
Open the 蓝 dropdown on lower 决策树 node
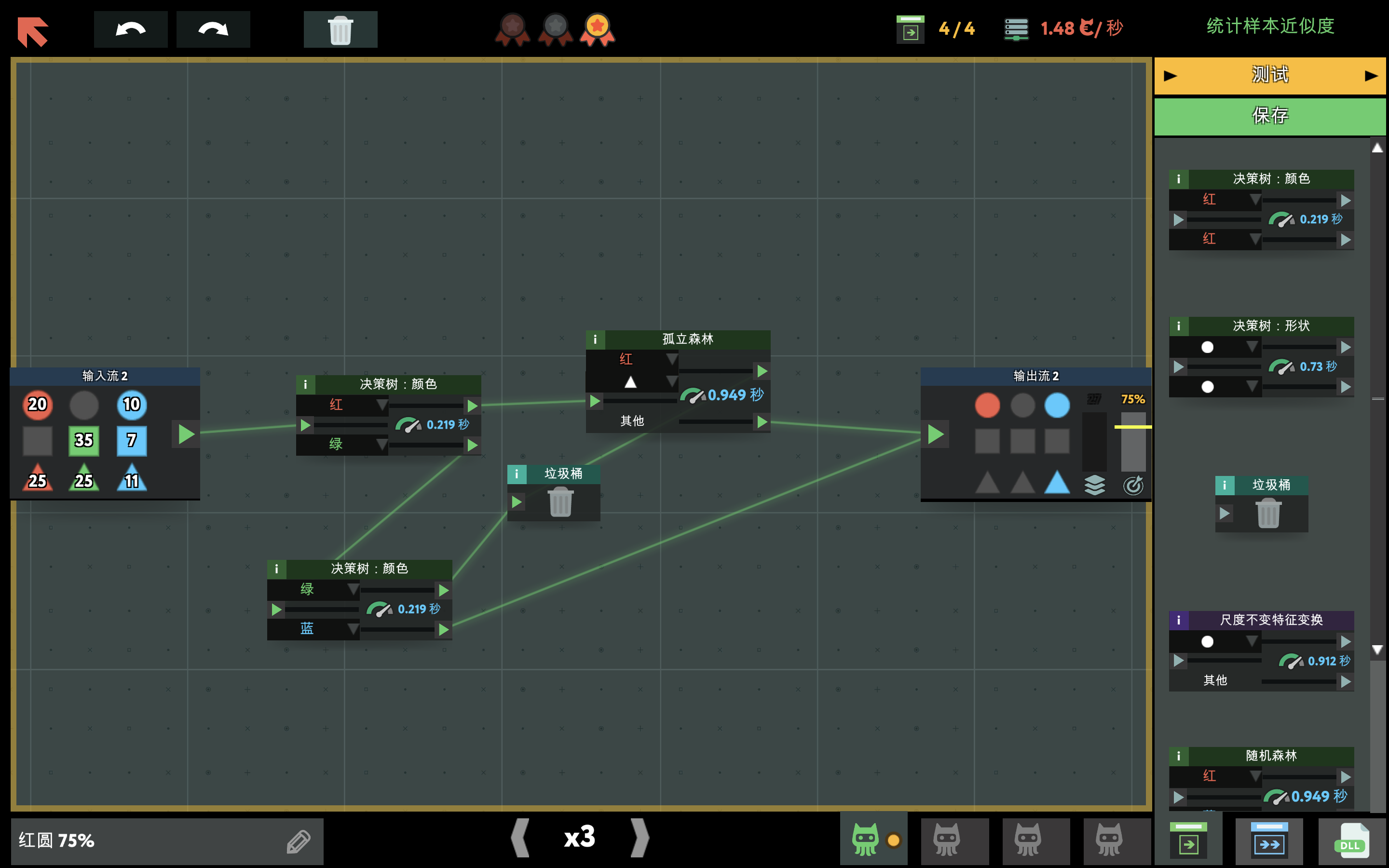coord(353,629)
